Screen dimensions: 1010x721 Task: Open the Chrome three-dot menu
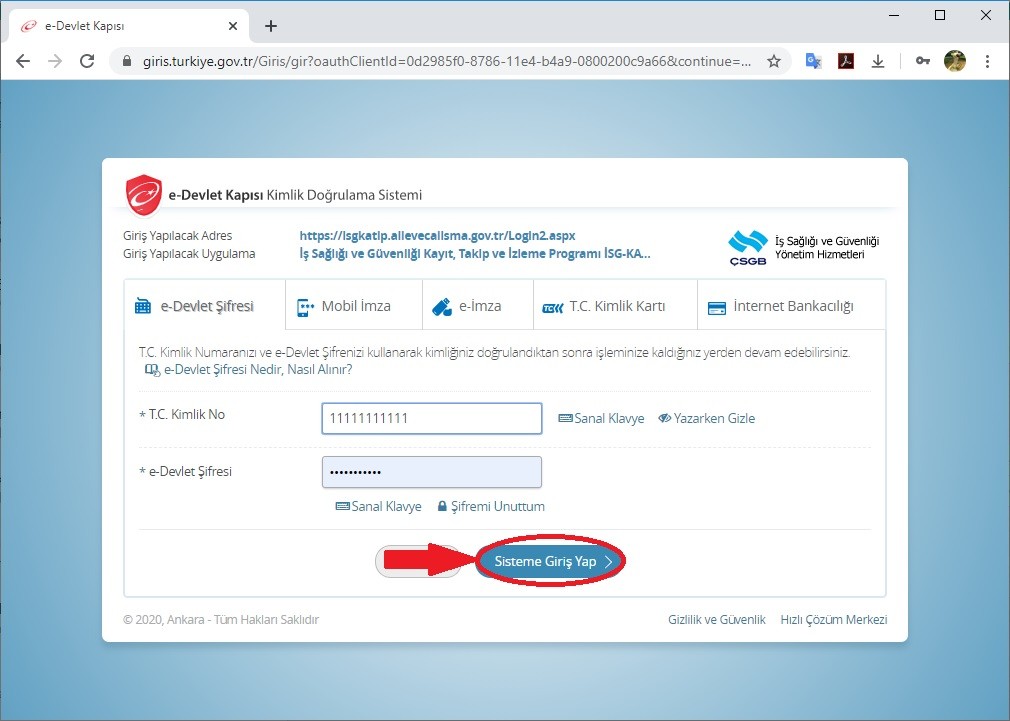pos(987,61)
